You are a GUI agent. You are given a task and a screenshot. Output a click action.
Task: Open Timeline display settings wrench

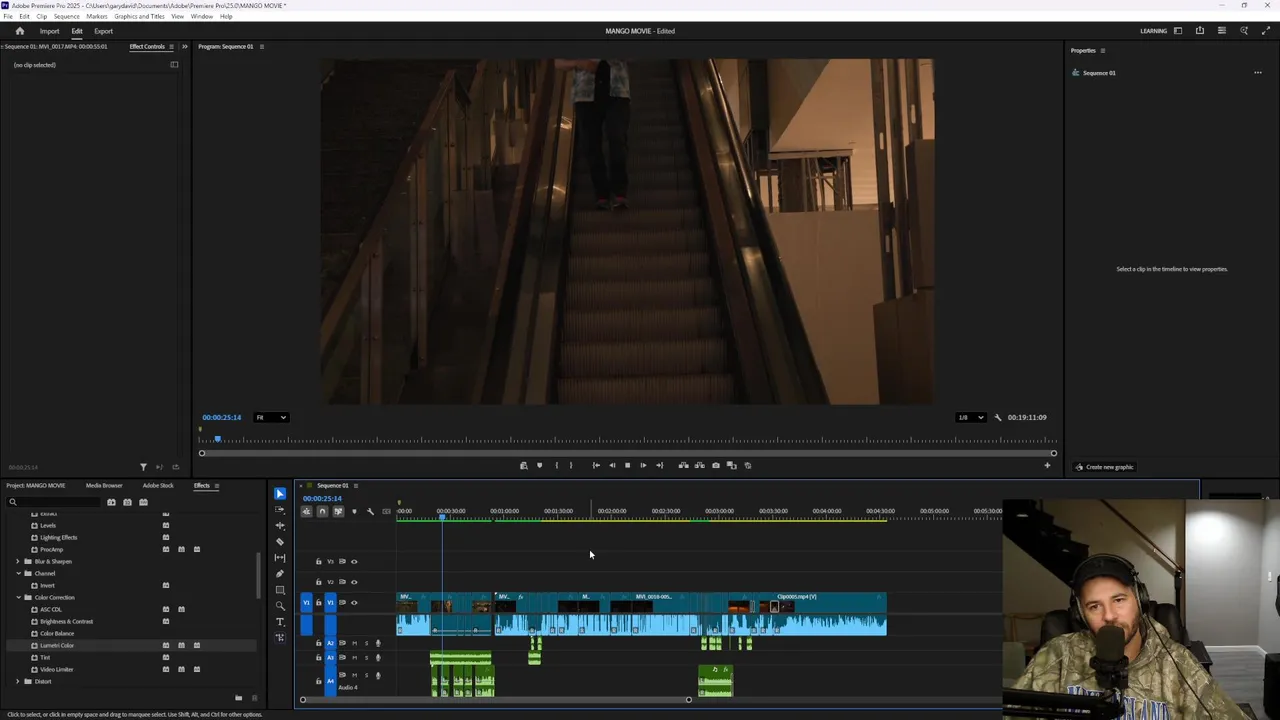(370, 512)
